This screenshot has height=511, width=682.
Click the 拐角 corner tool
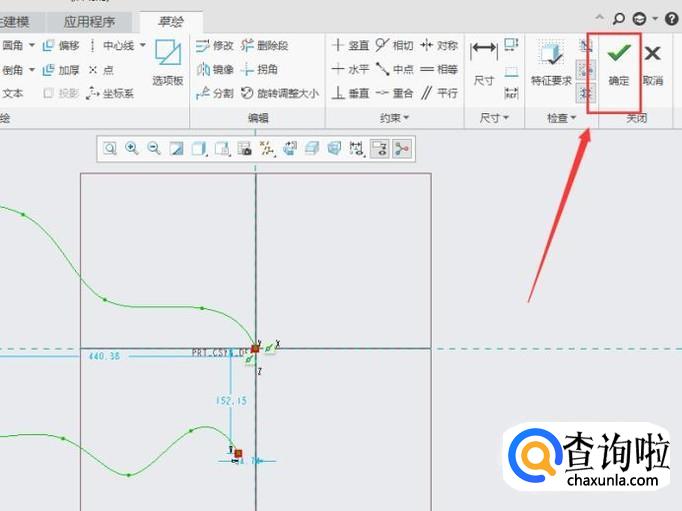[x=260, y=70]
